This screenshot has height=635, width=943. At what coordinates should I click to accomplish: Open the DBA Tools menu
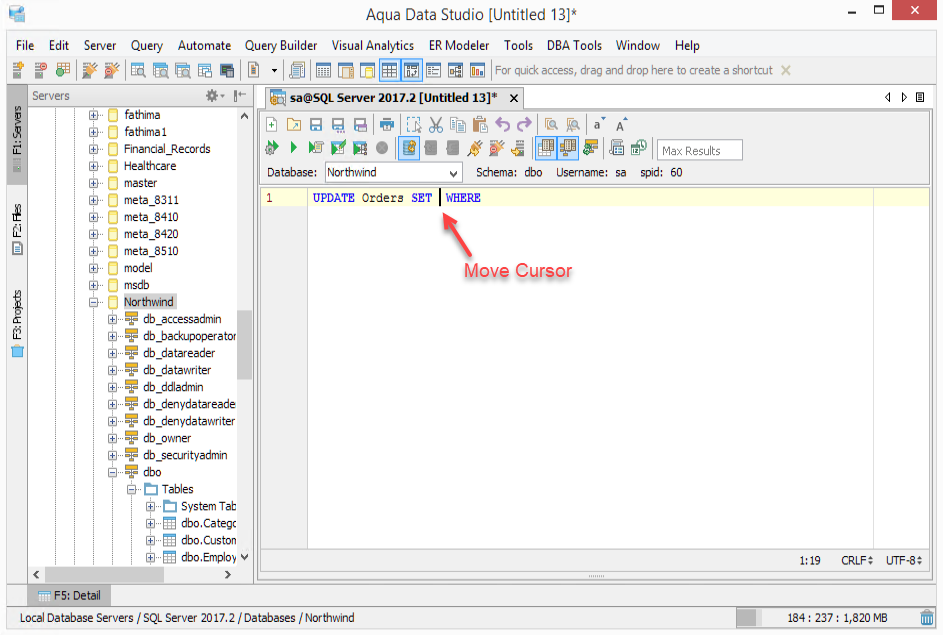click(574, 46)
